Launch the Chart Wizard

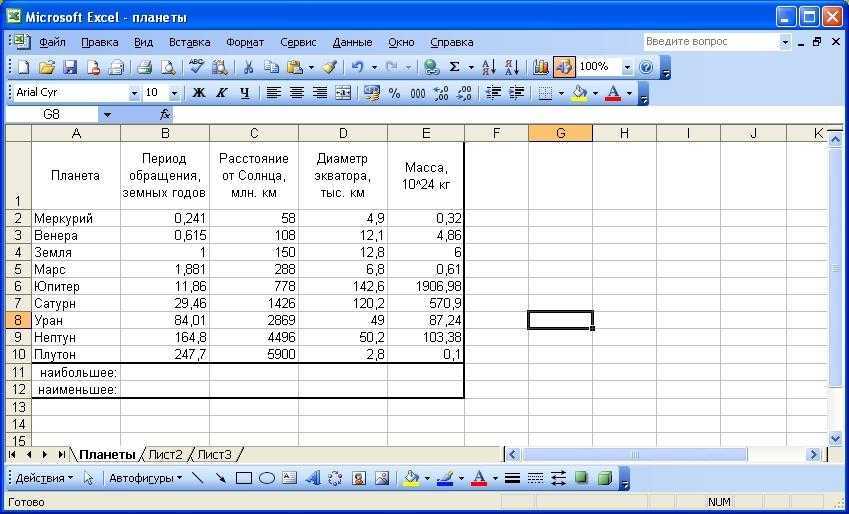[x=540, y=67]
